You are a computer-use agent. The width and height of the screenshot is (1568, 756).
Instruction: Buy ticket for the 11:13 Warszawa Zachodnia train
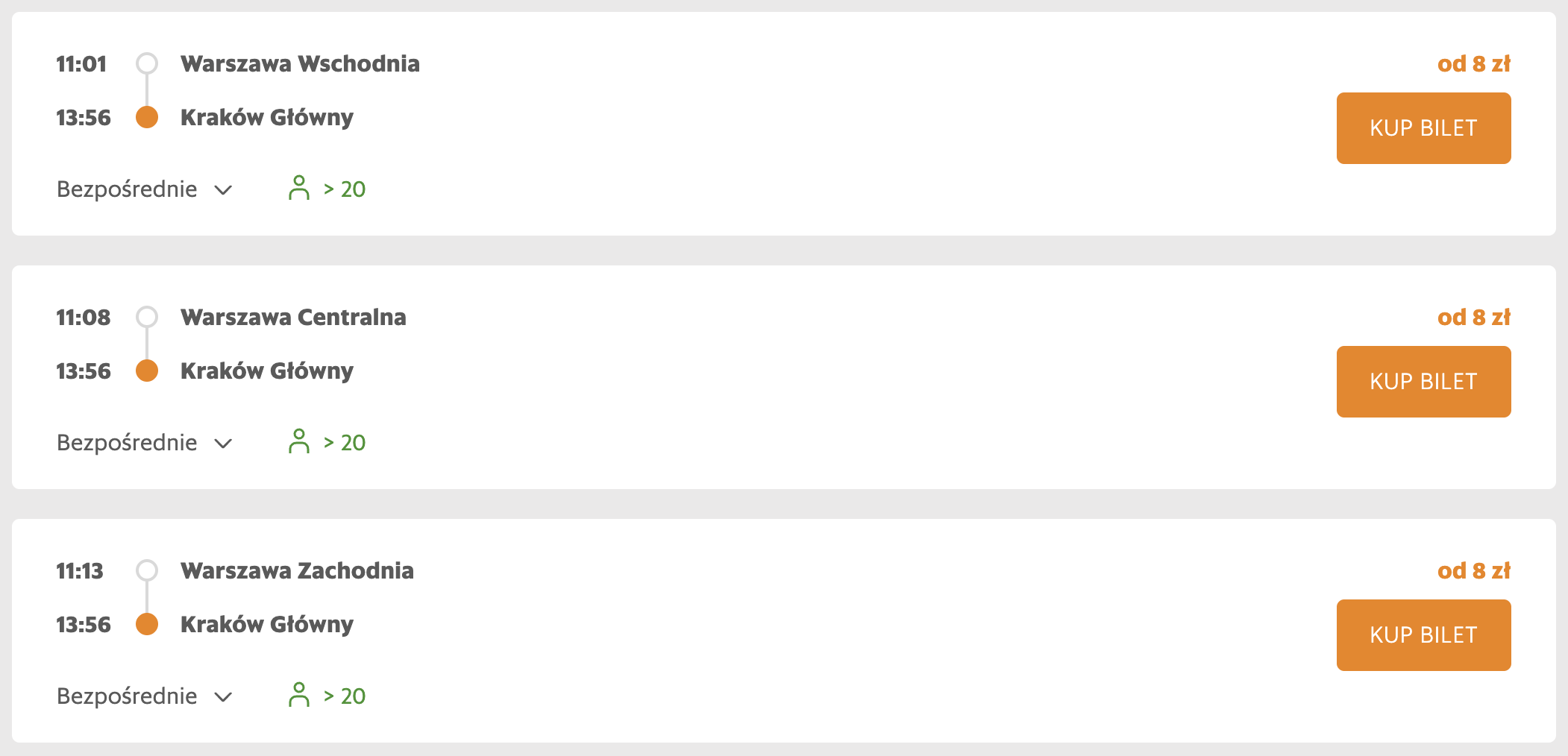pyautogui.click(x=1423, y=635)
